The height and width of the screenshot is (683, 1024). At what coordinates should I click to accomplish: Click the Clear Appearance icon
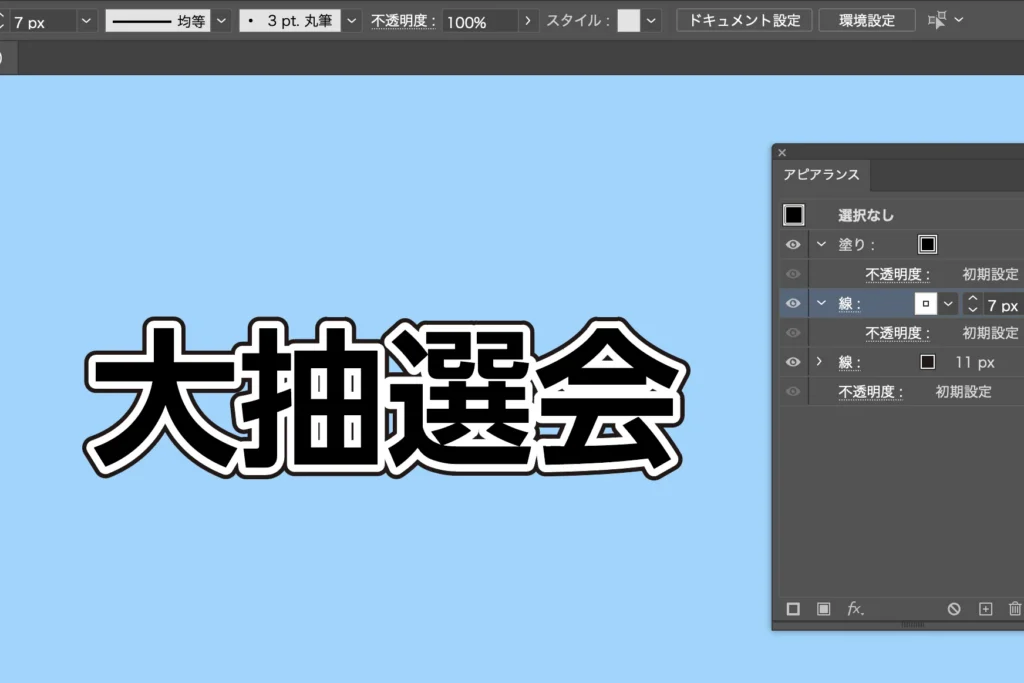[954, 608]
